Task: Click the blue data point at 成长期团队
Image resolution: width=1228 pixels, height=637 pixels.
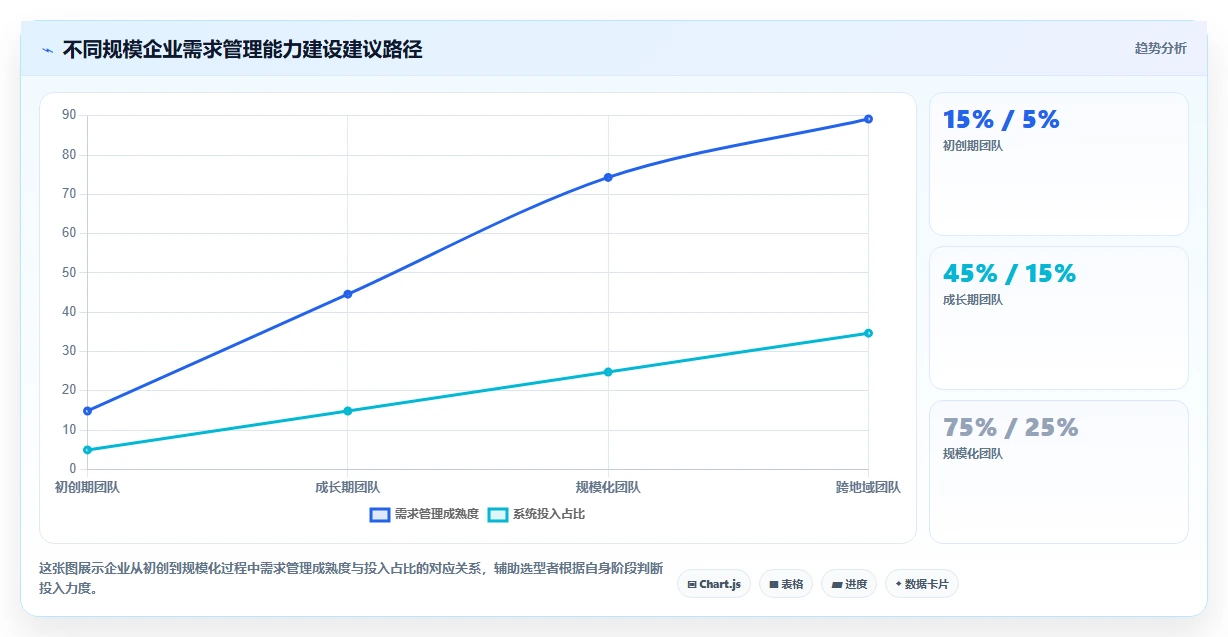Action: tap(348, 294)
